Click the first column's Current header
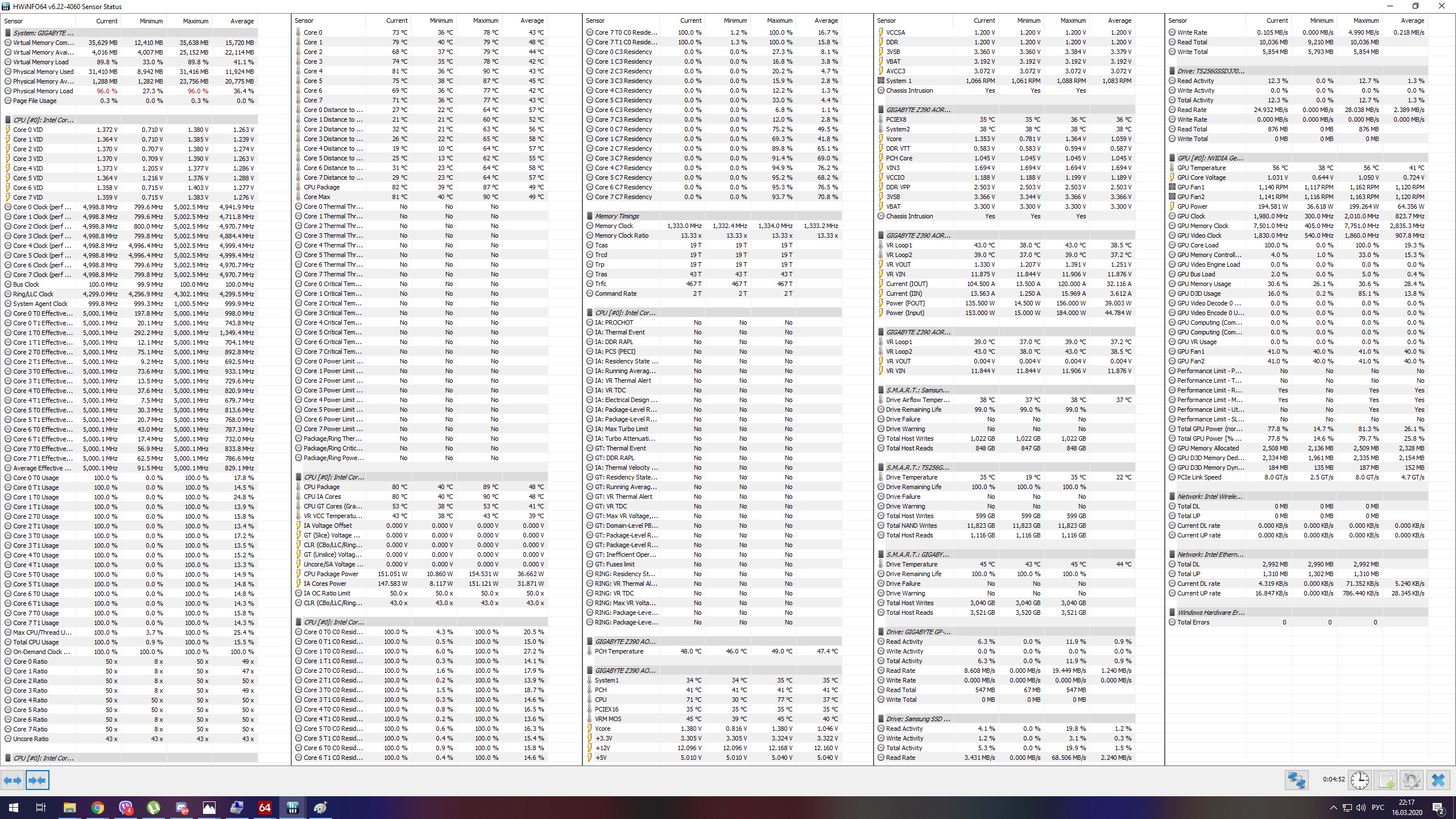This screenshot has height=819, width=1456. [x=107, y=21]
